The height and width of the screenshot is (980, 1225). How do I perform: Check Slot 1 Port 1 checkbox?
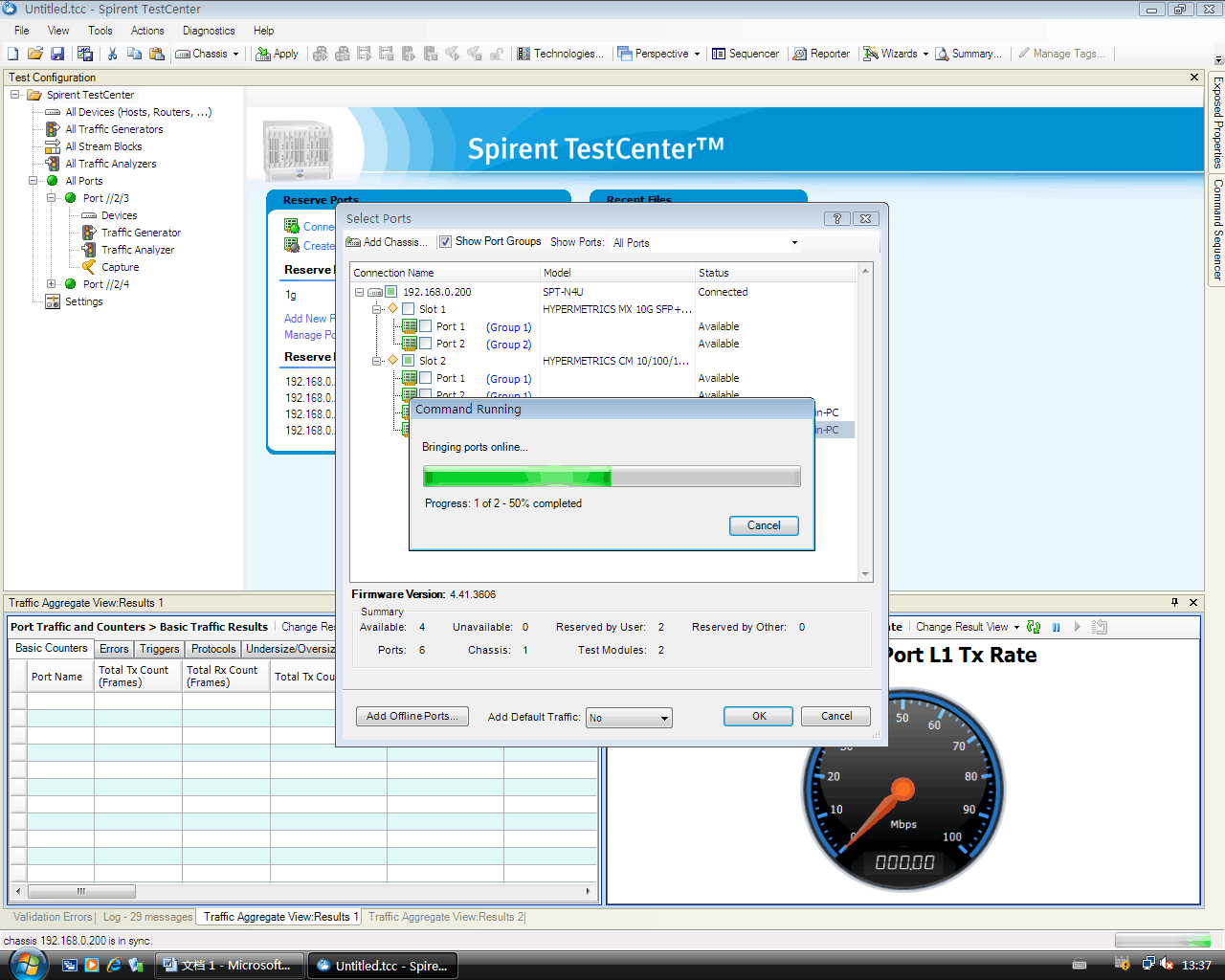(425, 326)
